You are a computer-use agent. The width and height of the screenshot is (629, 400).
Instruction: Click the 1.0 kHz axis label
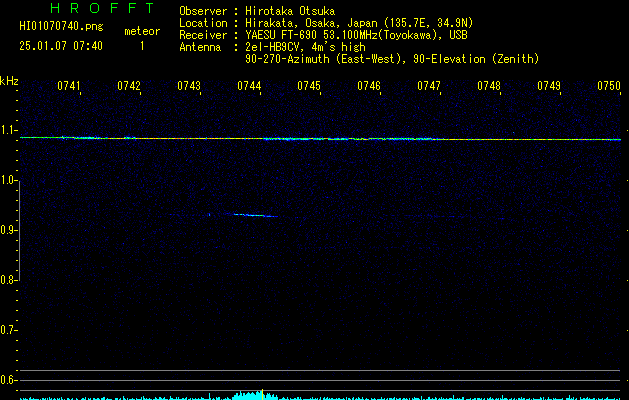tap(9, 180)
